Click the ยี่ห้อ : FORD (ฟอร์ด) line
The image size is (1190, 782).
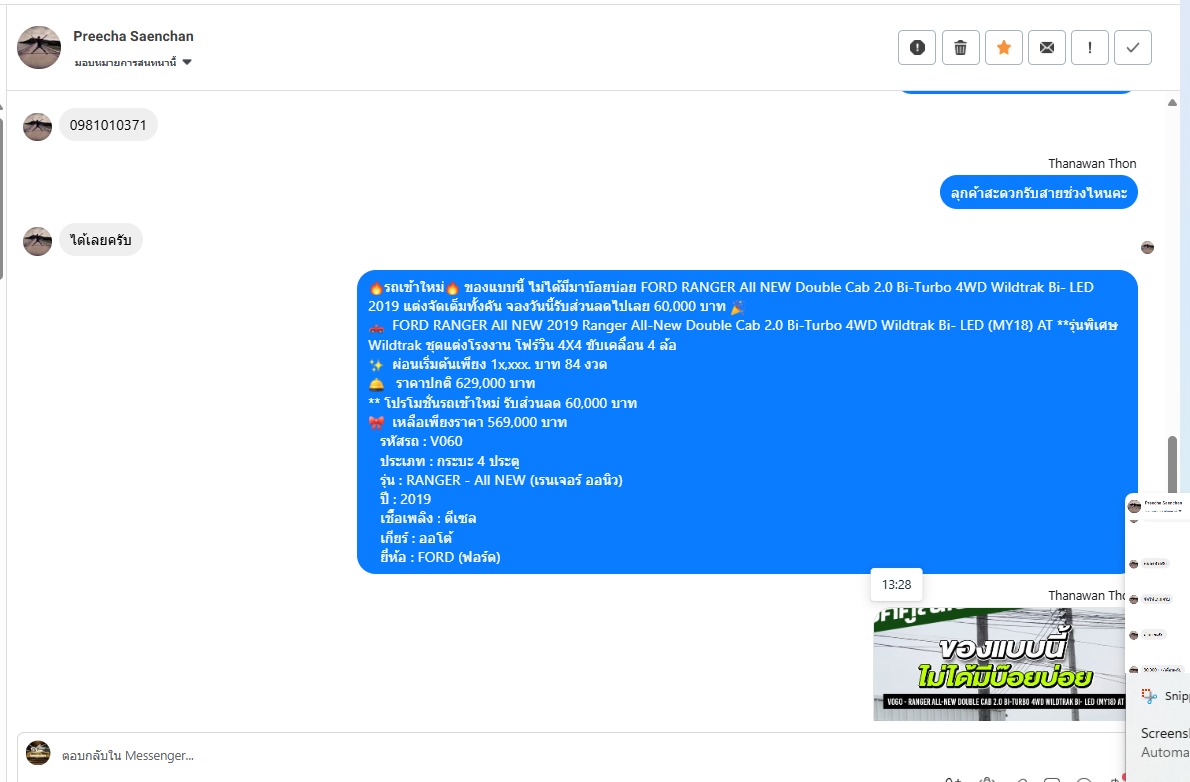[440, 557]
